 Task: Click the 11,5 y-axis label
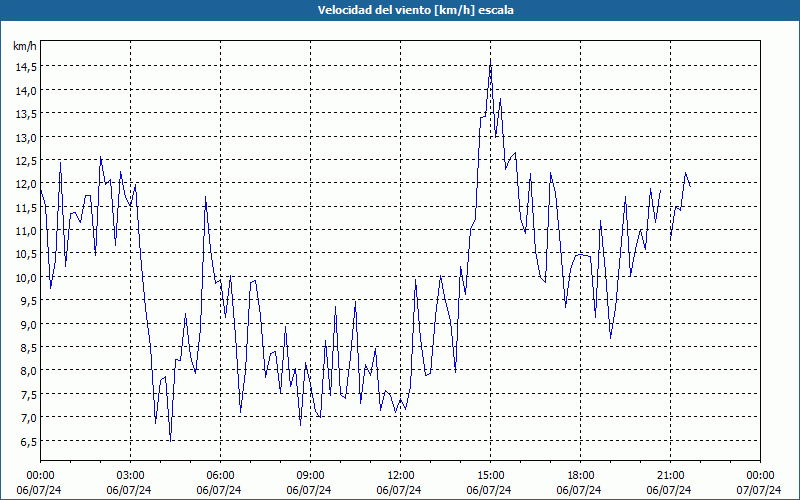pyautogui.click(x=25, y=207)
